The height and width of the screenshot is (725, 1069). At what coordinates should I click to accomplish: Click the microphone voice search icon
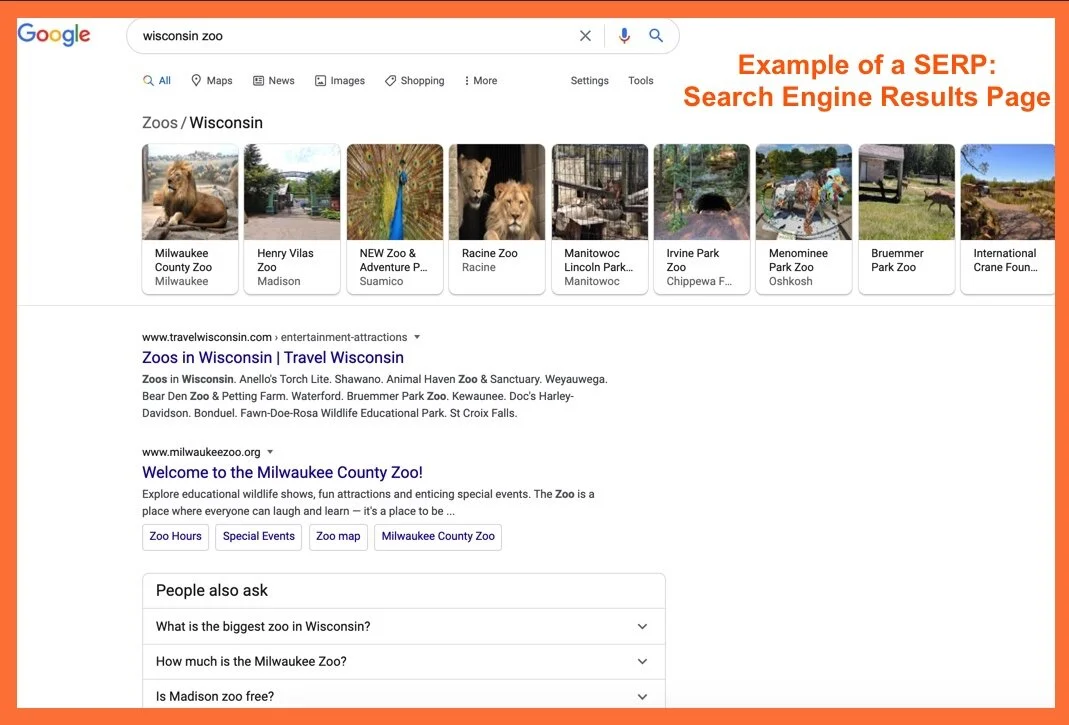click(623, 35)
